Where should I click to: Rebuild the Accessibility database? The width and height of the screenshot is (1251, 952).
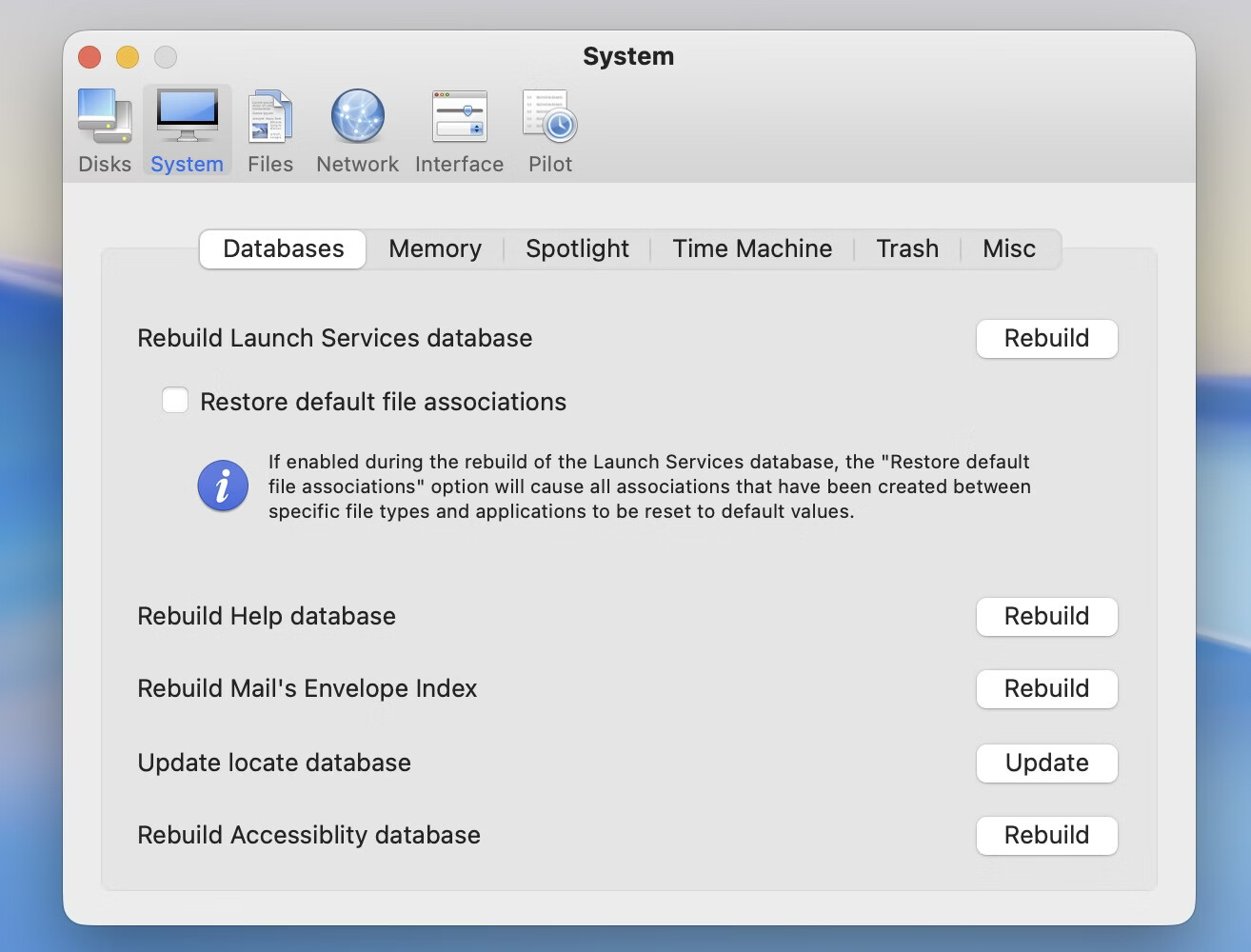[1046, 835]
